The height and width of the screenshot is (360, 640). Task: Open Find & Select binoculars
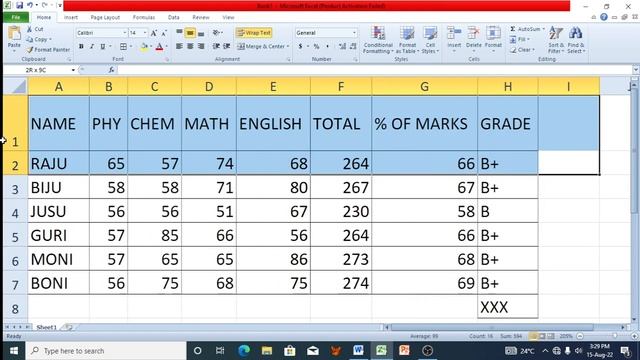[576, 40]
